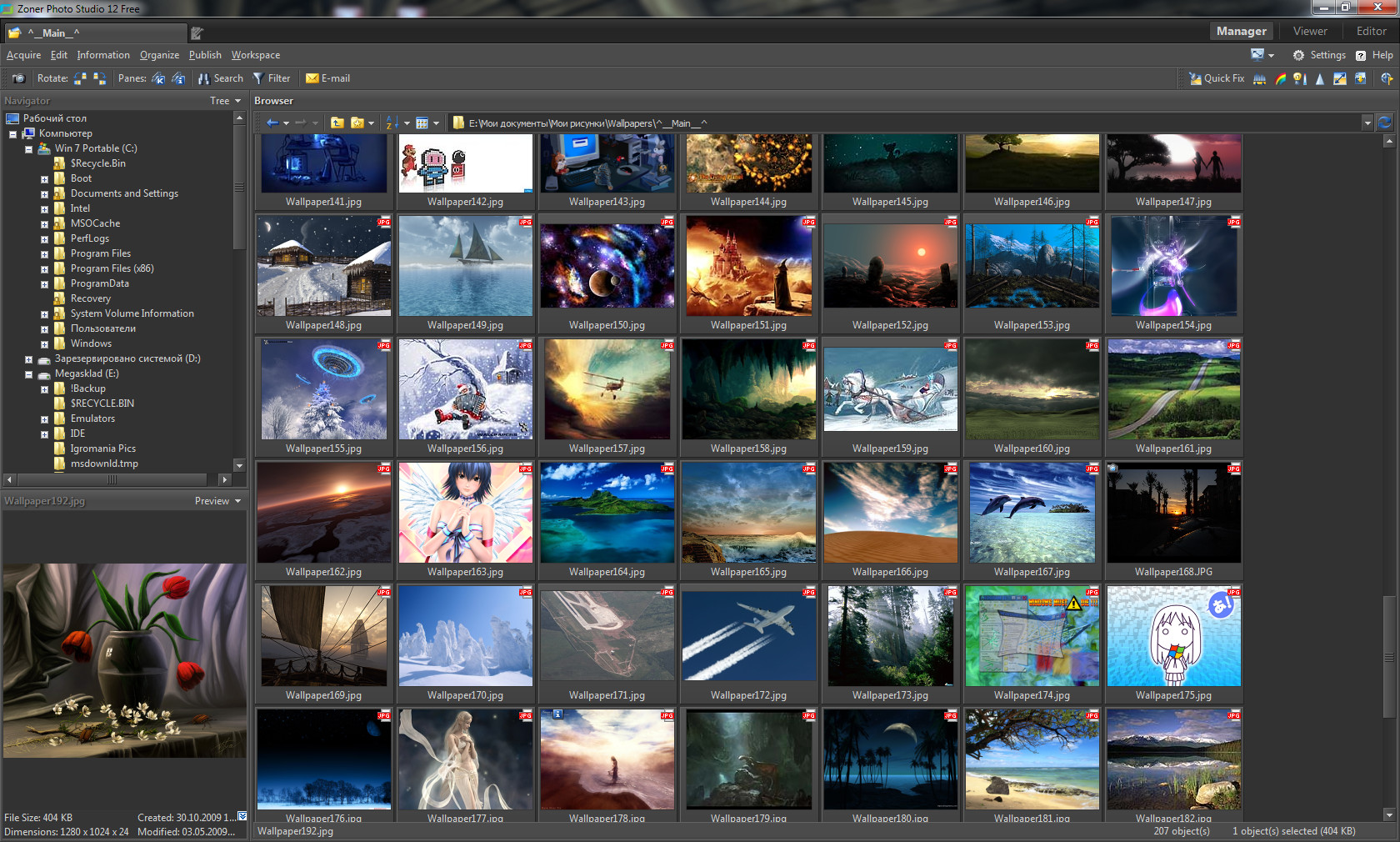Image resolution: width=1400 pixels, height=842 pixels.
Task: Open Quick Fix enhancement tool
Action: point(1217,78)
